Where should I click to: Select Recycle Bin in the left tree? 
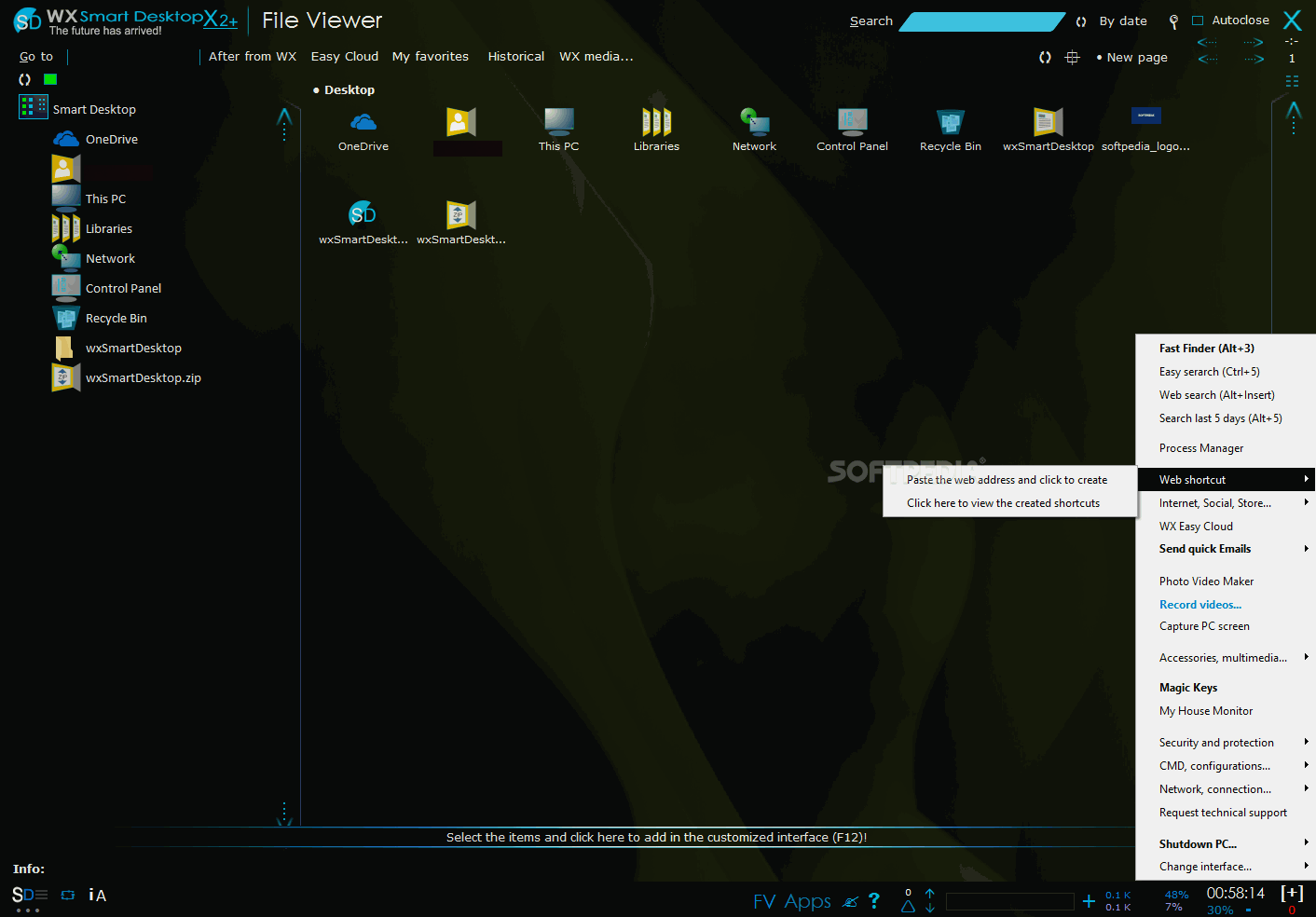(116, 318)
